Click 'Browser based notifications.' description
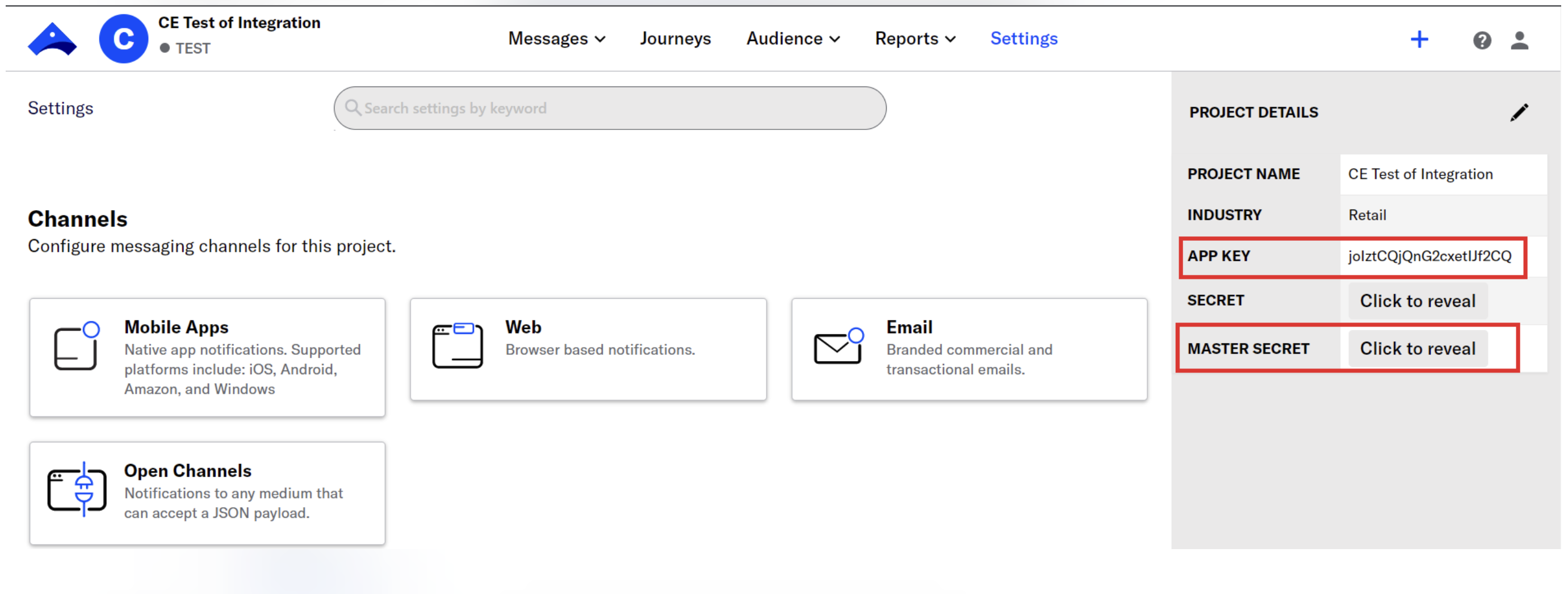Screen dimensions: 1568x594 click(599, 350)
